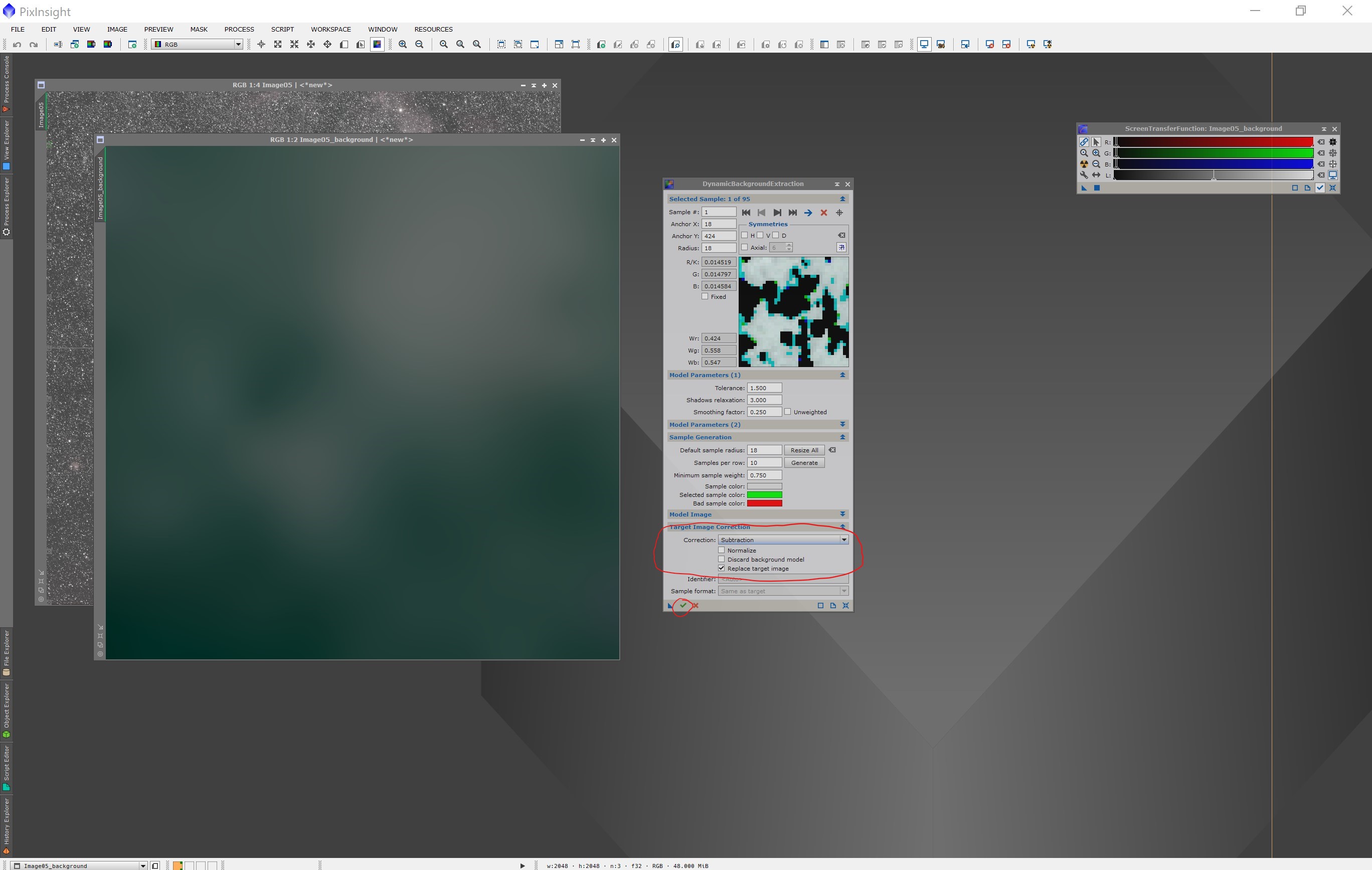
Task: Click the Undo arrow in the main toolbar
Action: click(x=17, y=45)
